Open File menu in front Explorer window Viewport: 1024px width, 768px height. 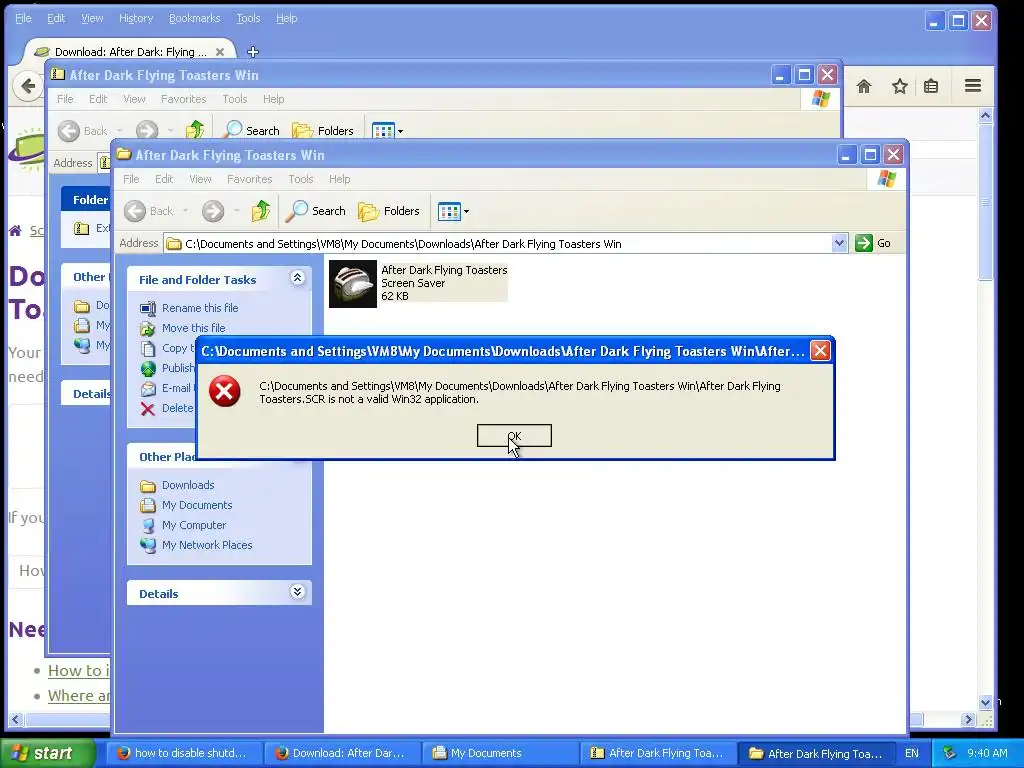131,179
